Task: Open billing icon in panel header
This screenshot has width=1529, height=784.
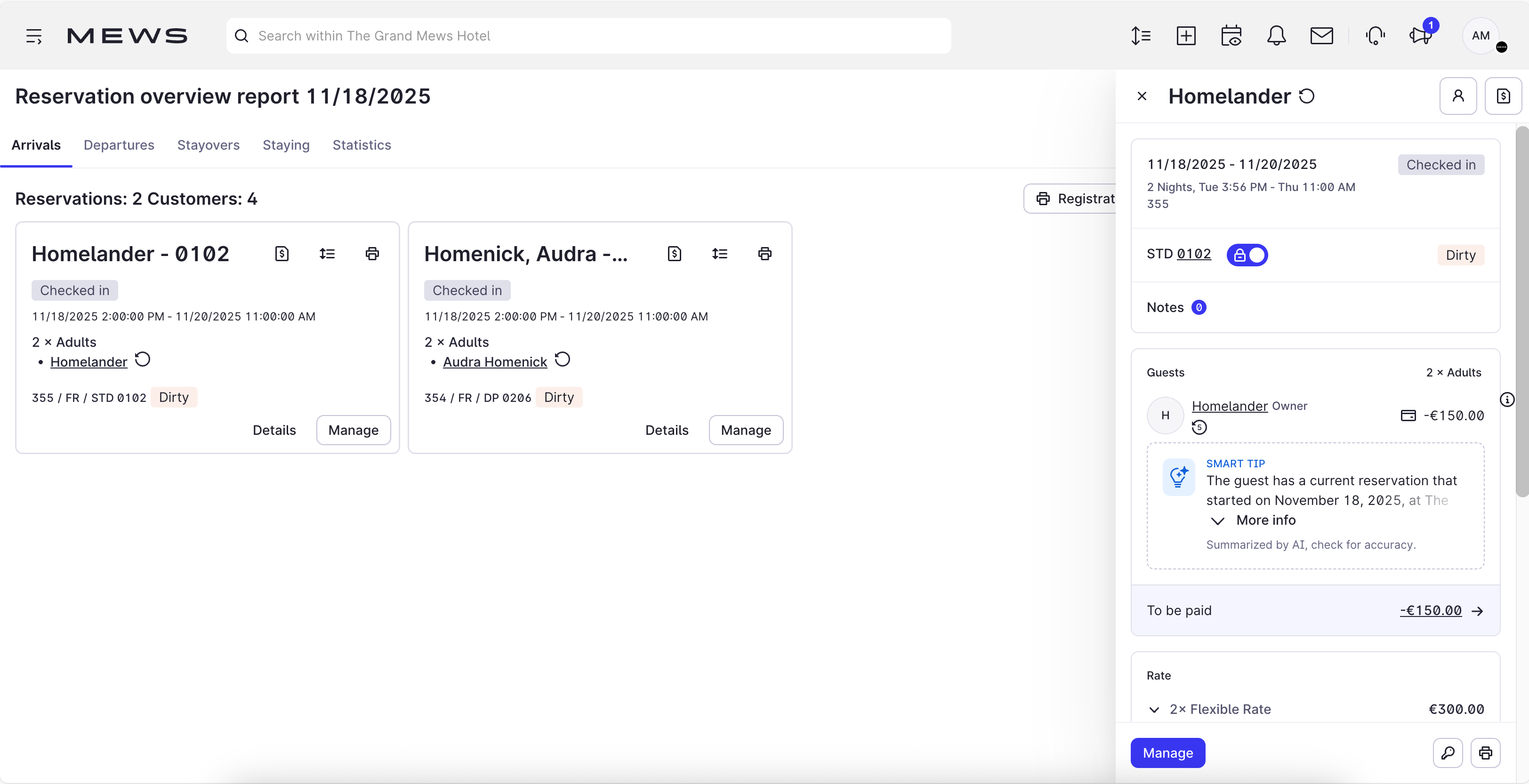Action: pos(1503,96)
